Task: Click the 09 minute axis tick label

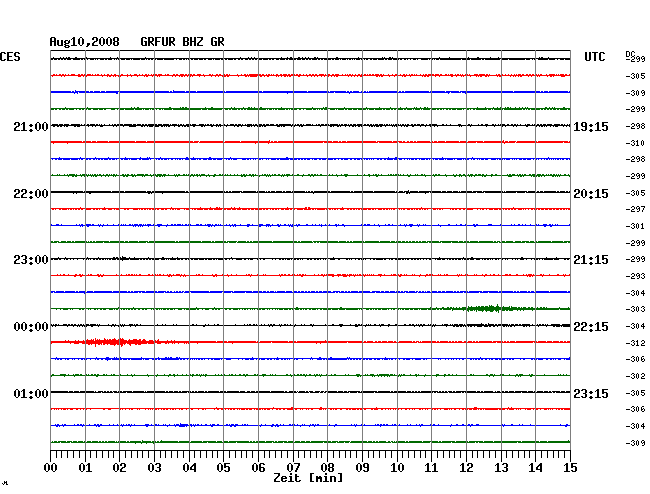Action: click(362, 467)
